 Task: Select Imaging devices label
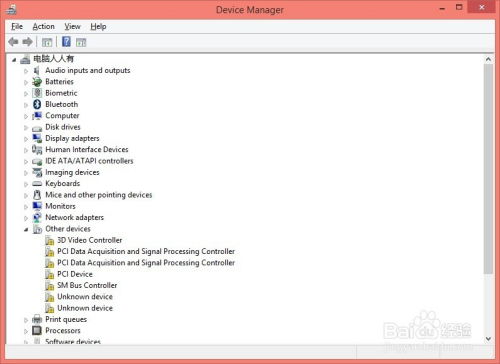(72, 172)
